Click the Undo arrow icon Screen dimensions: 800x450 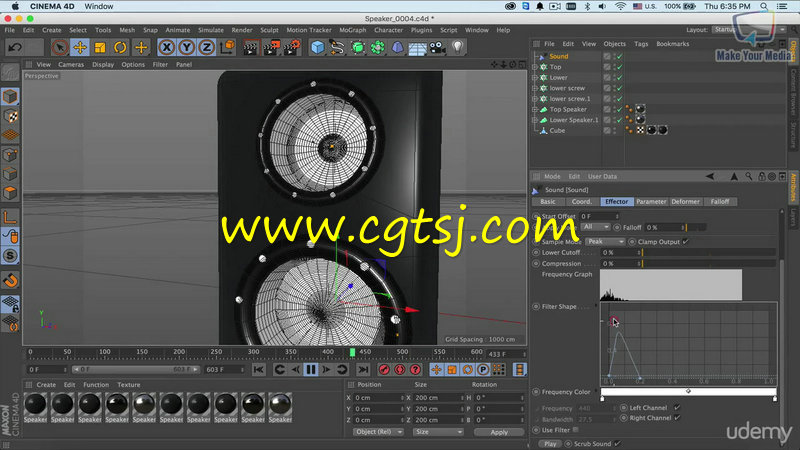click(x=15, y=47)
